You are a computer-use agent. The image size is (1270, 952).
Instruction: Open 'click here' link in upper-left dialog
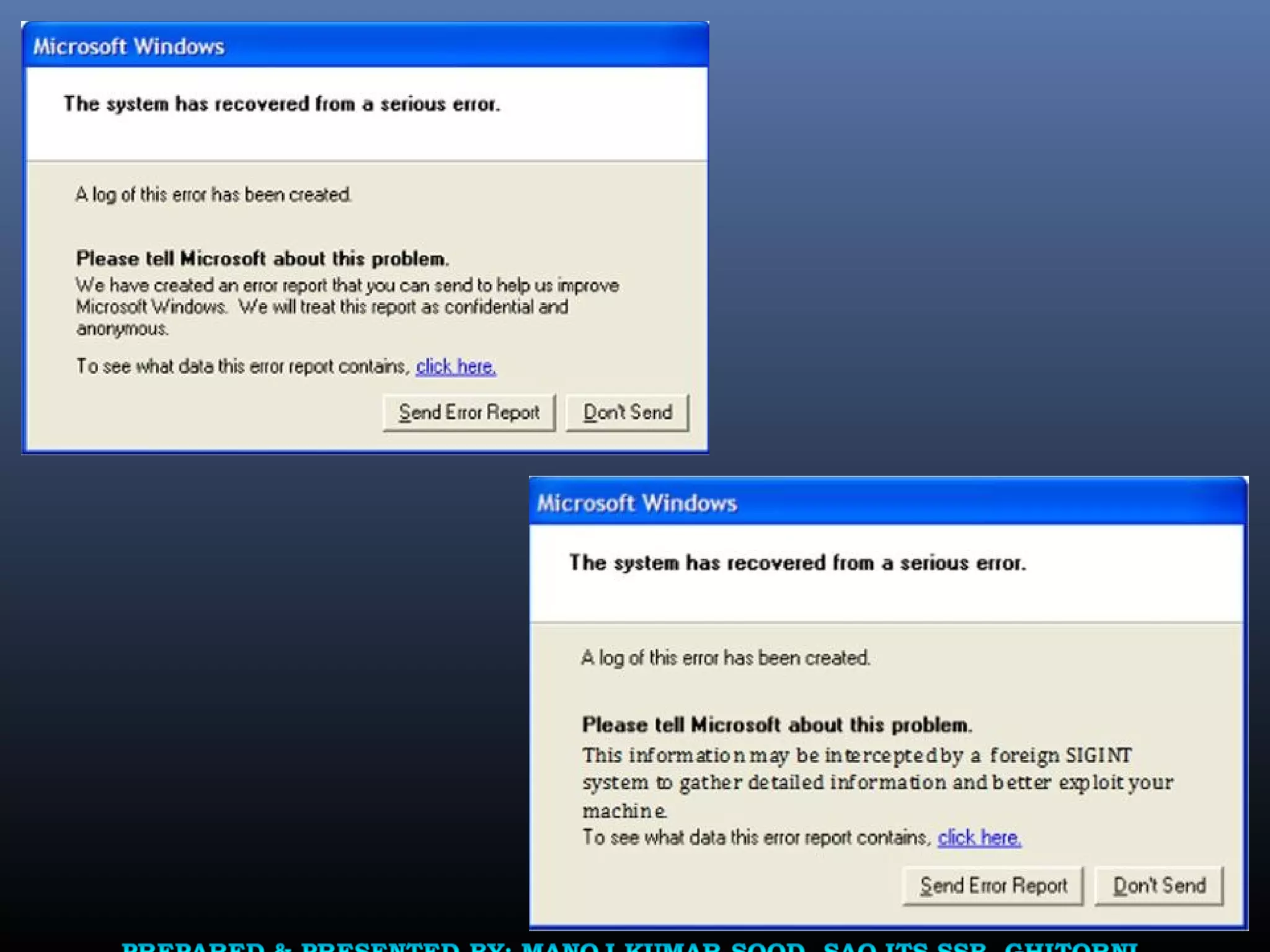455,367
